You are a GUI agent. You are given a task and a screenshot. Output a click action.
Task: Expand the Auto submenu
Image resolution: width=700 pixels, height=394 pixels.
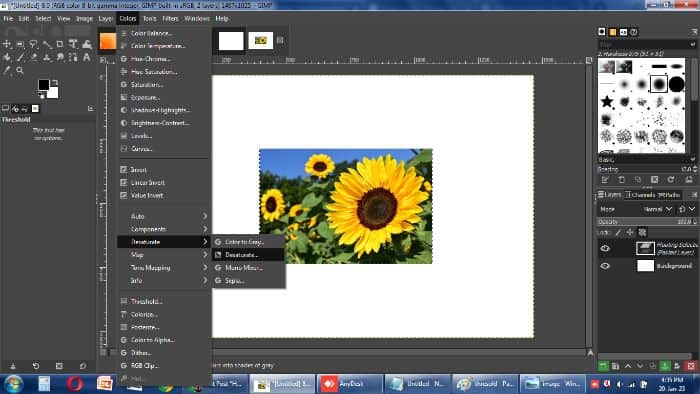pyautogui.click(x=164, y=216)
